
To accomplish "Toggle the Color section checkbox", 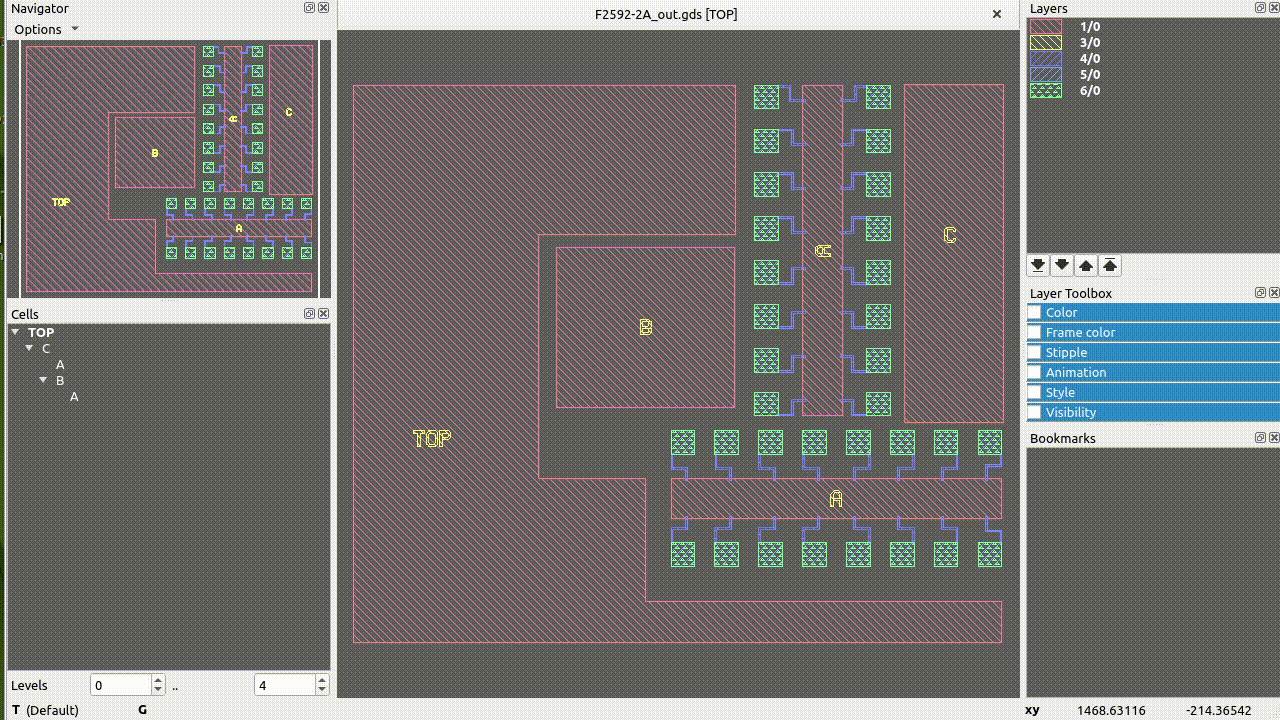I will 1035,312.
